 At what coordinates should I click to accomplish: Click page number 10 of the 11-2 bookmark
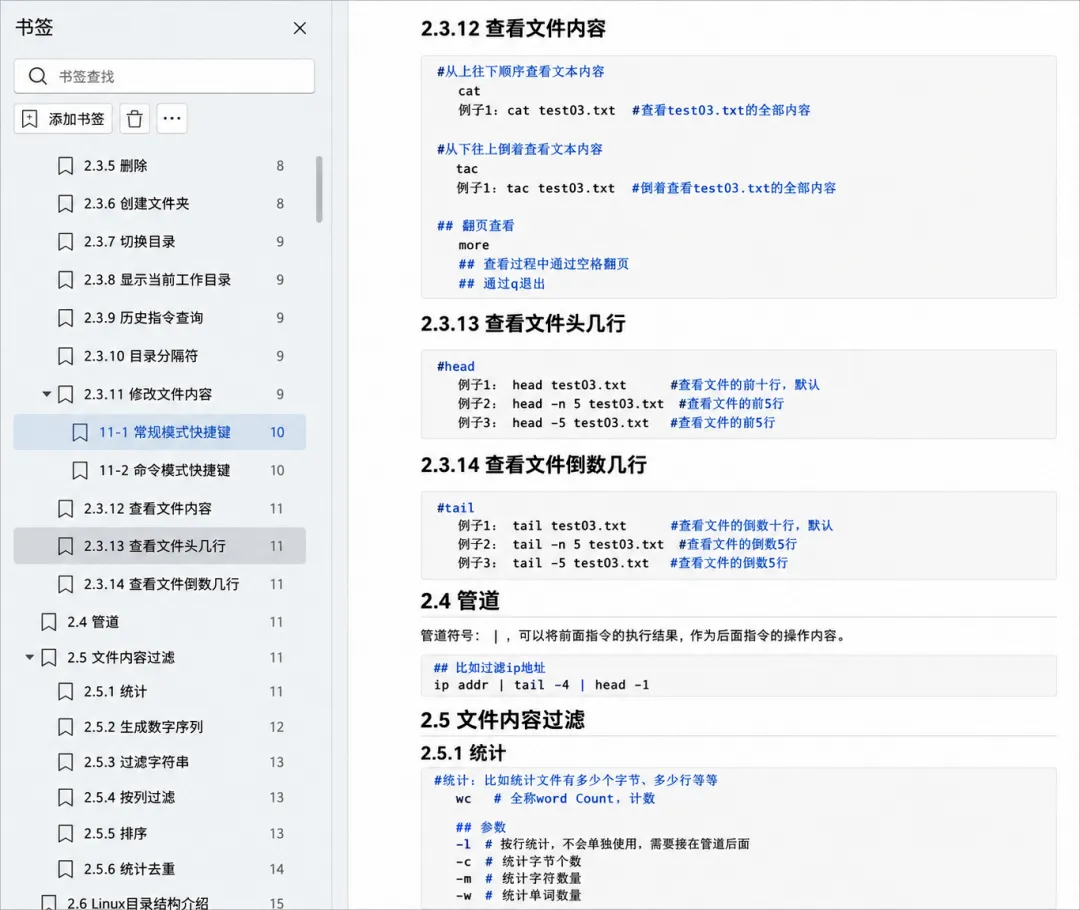pos(277,470)
